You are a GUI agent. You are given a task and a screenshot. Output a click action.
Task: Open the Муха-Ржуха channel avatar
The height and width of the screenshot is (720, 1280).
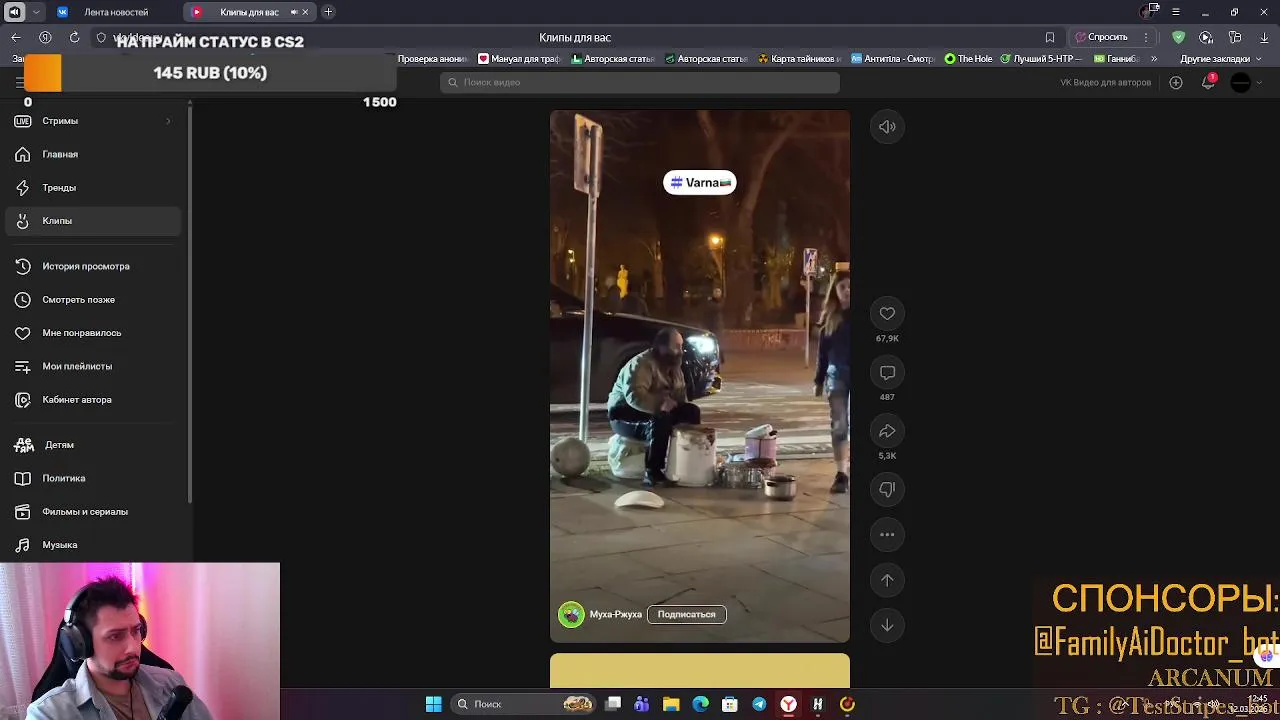(x=571, y=614)
